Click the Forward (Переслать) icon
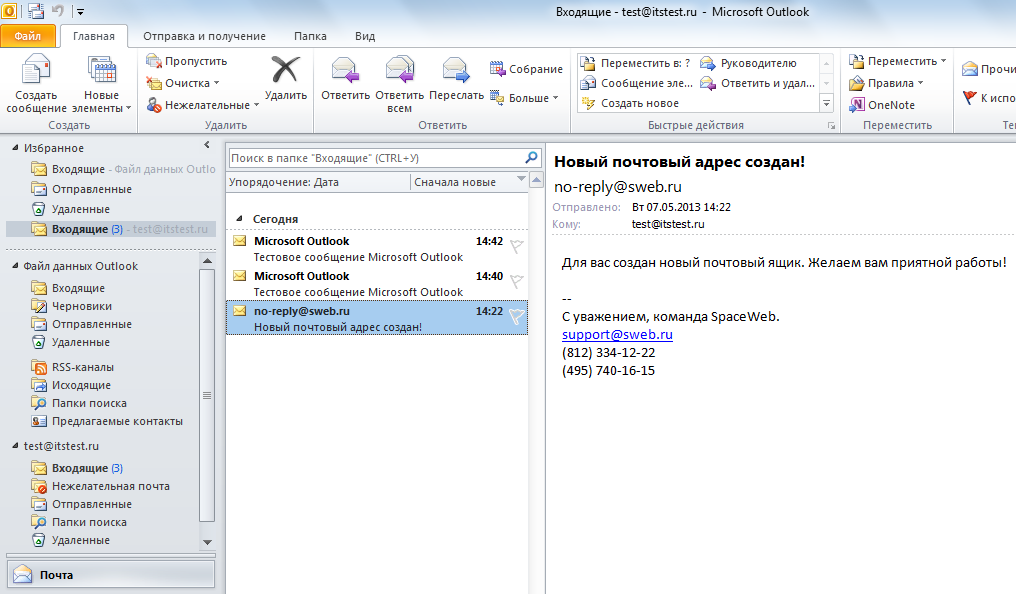The width and height of the screenshot is (1016, 594). click(x=456, y=71)
